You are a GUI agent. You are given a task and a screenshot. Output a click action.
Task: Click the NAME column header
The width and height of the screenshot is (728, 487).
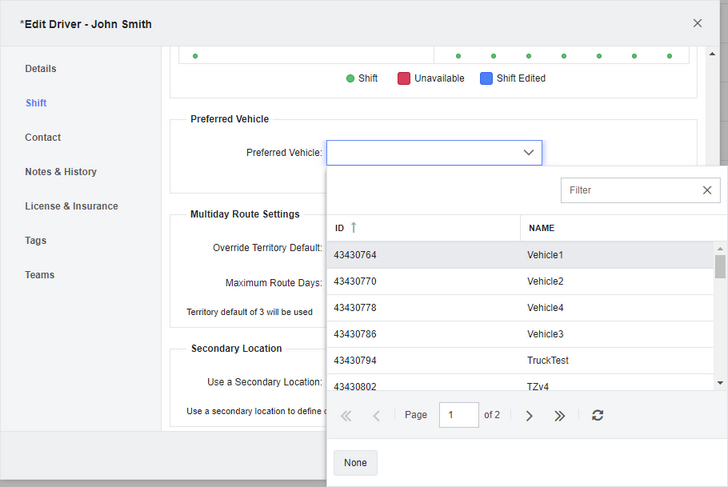542,228
